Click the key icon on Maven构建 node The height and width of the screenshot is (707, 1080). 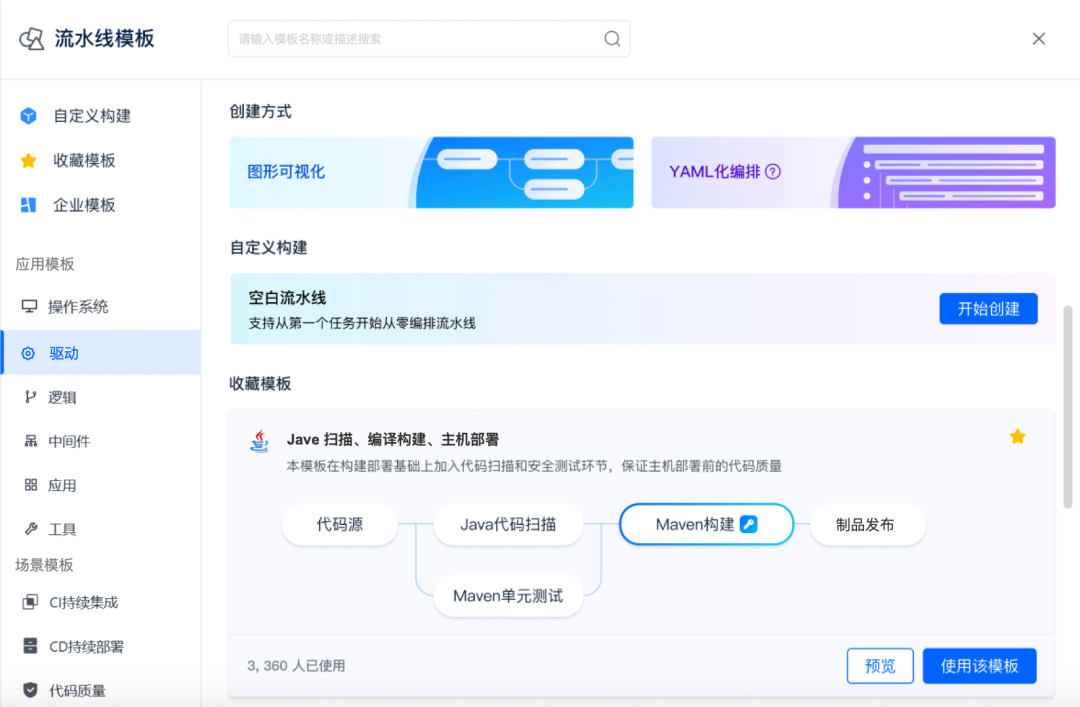748,524
